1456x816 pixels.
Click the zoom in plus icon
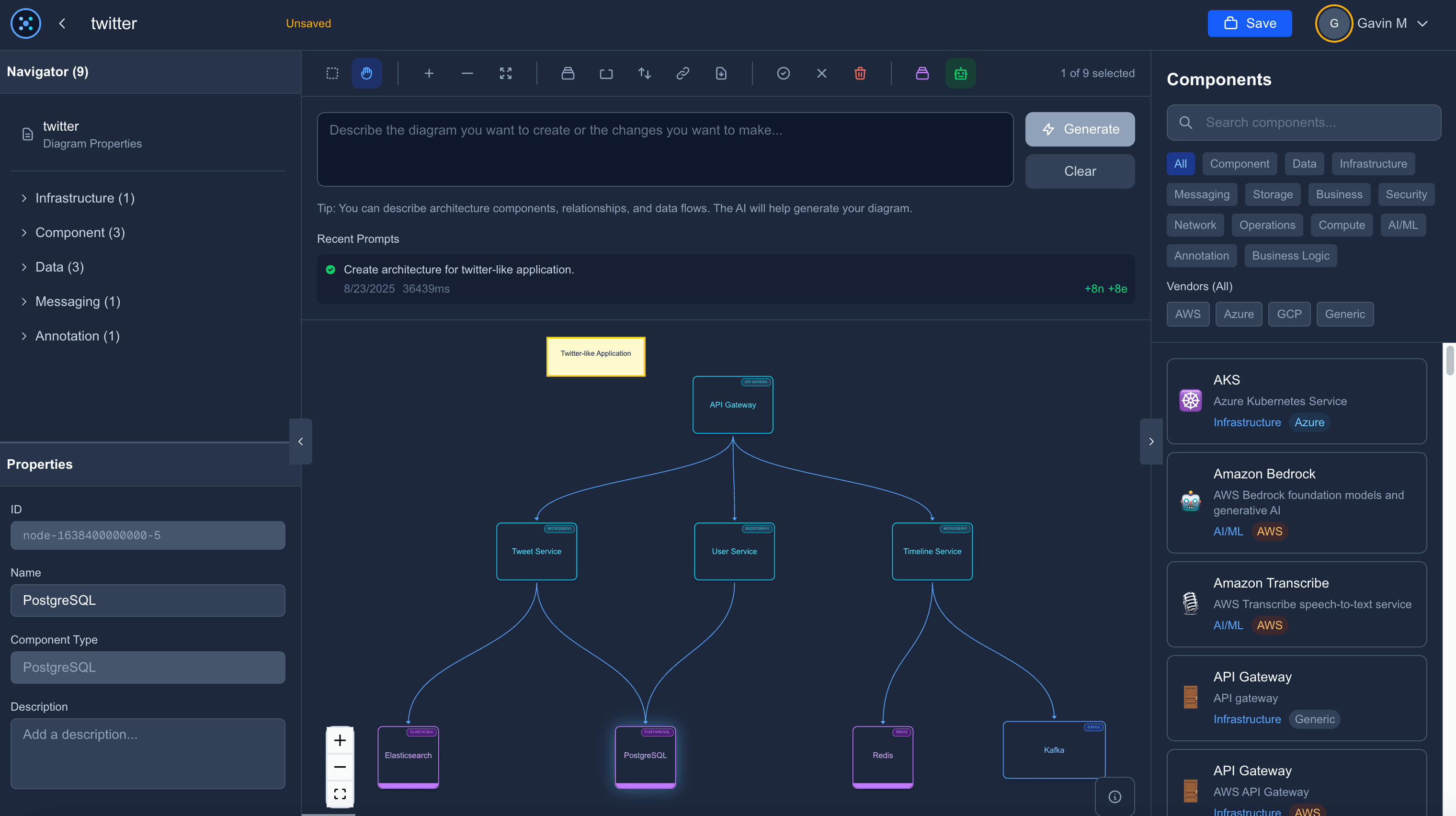tap(429, 73)
